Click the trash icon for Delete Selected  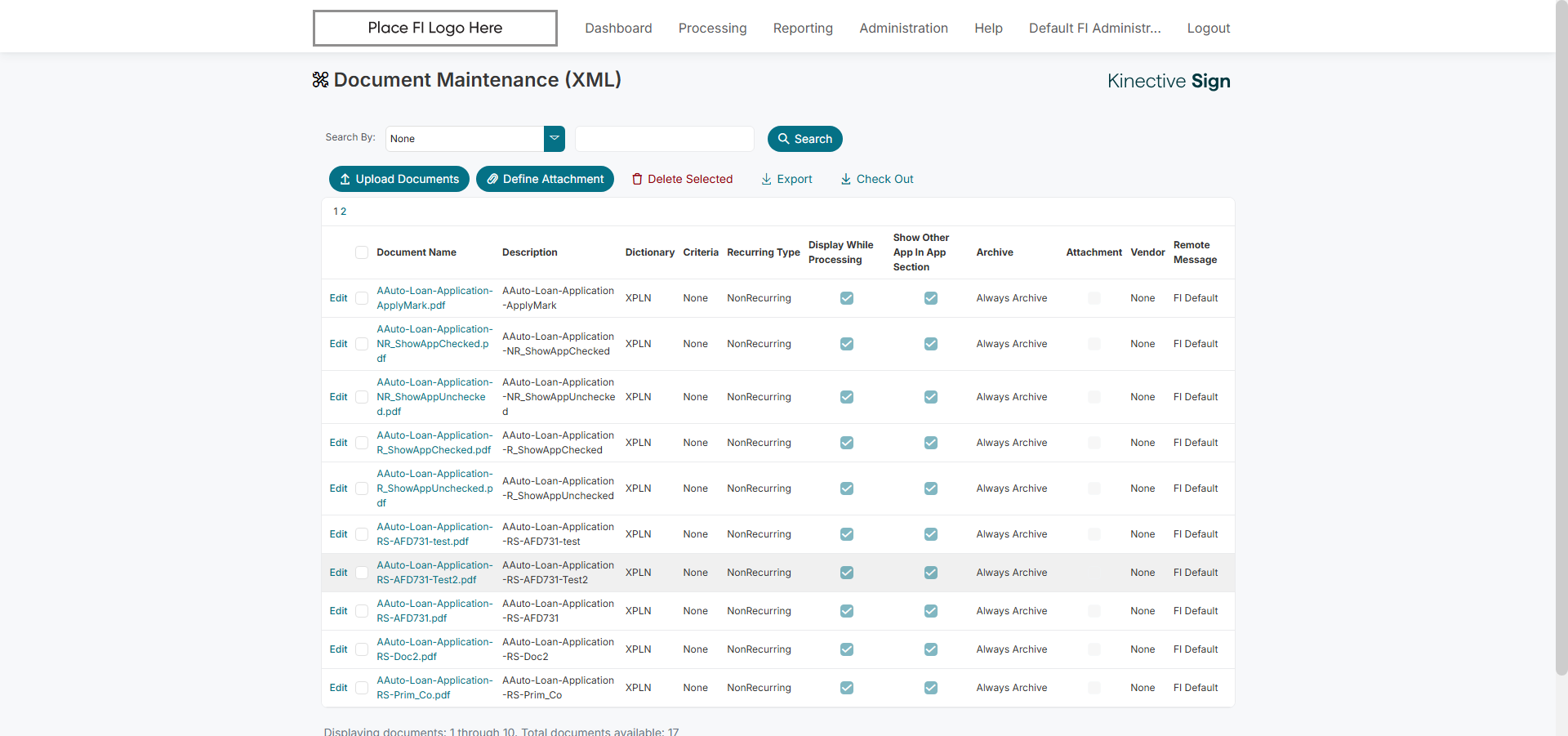point(637,180)
